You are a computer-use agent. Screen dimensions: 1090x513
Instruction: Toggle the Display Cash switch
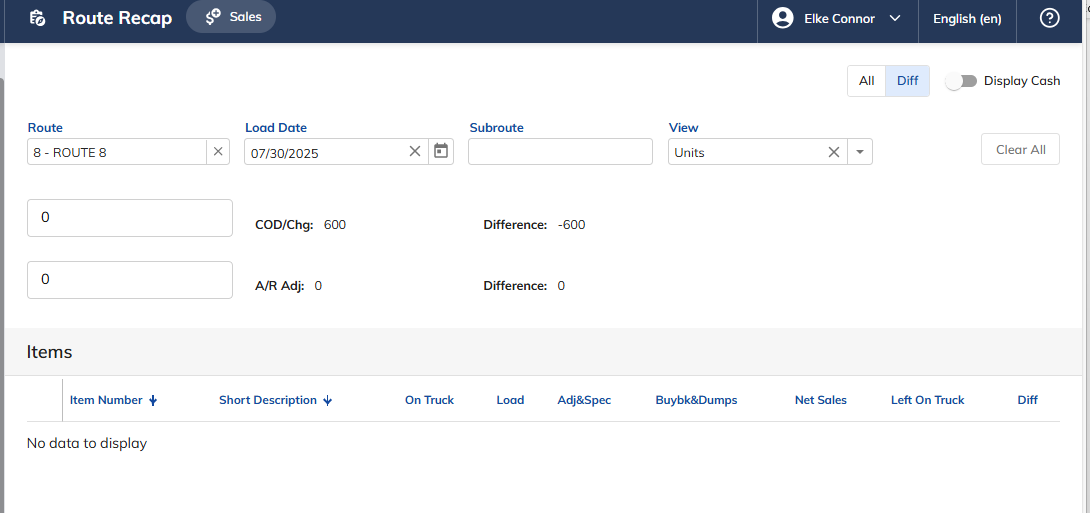point(962,81)
